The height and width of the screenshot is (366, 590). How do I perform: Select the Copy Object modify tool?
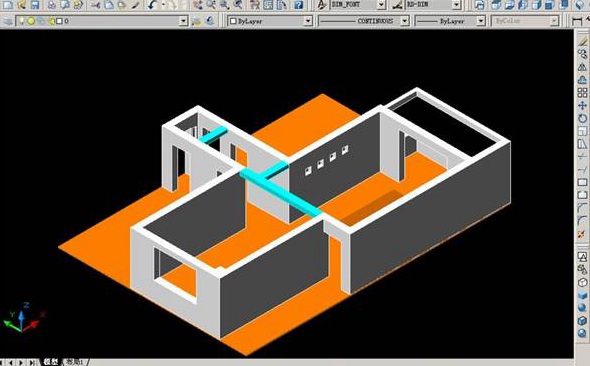coord(582,54)
